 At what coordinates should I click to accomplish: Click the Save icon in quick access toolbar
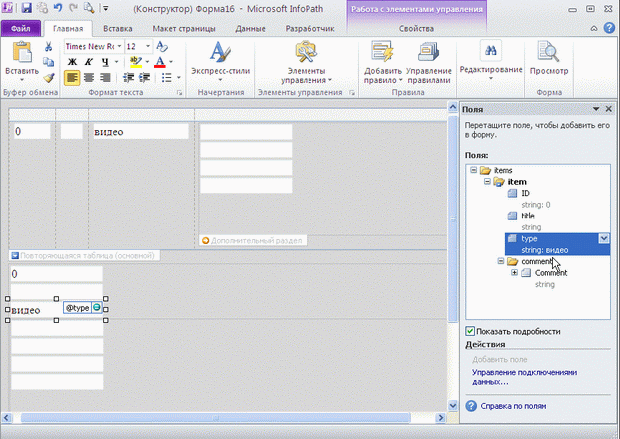click(x=25, y=8)
